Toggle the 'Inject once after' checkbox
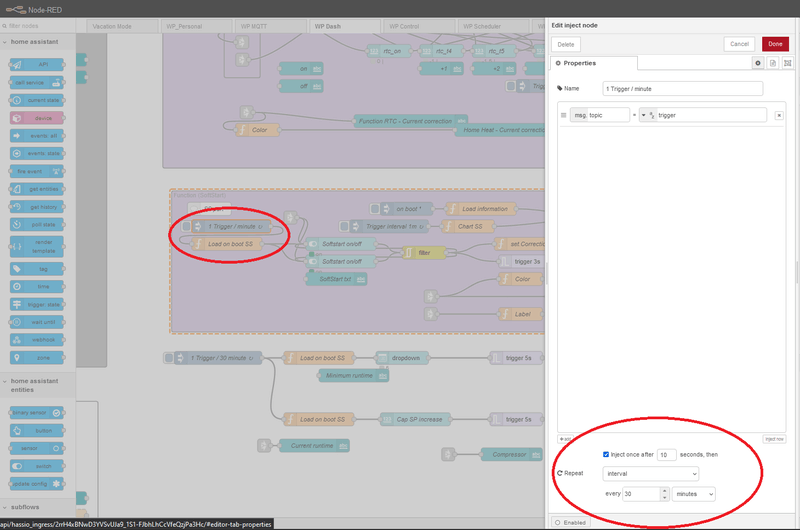Image resolution: width=800 pixels, height=530 pixels. (x=606, y=454)
